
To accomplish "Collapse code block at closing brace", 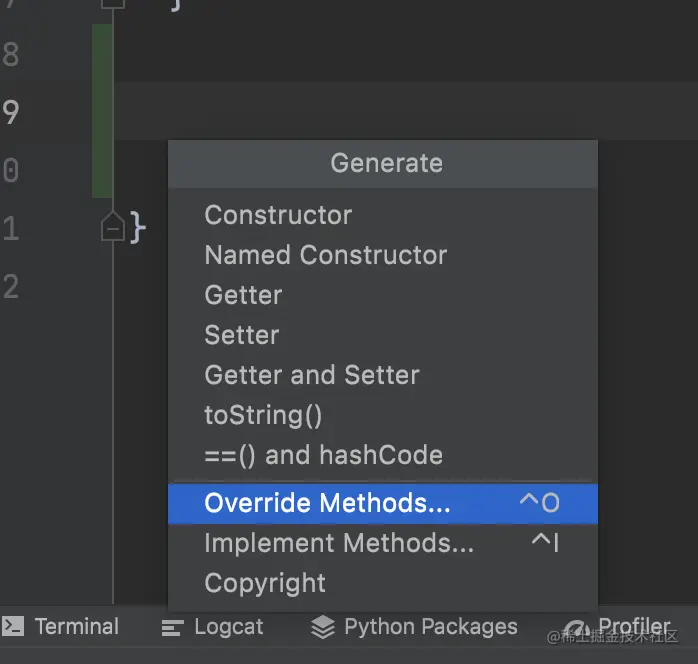I will pyautogui.click(x=113, y=227).
